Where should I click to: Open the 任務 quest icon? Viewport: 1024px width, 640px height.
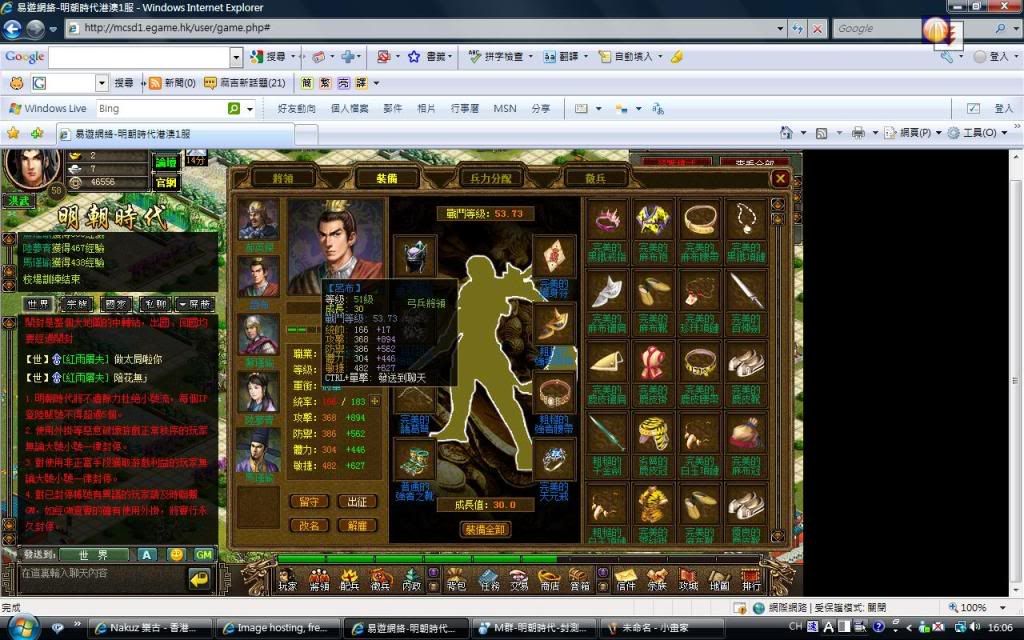[x=488, y=578]
